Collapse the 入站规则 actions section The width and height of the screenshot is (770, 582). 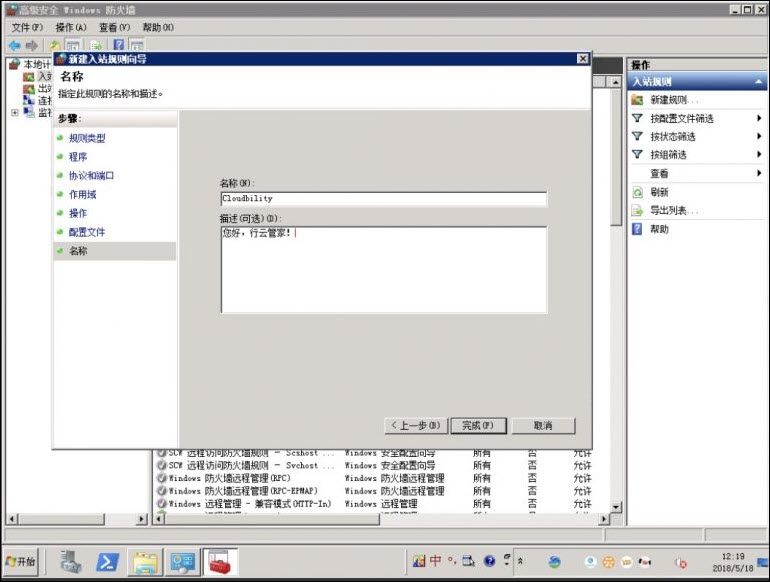coord(759,82)
